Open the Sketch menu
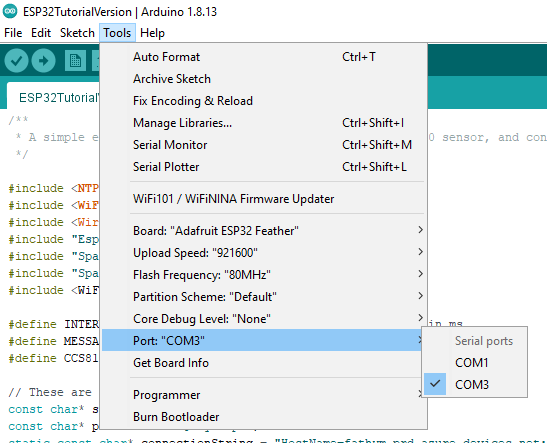Image resolution: width=547 pixels, height=443 pixels. point(77,33)
